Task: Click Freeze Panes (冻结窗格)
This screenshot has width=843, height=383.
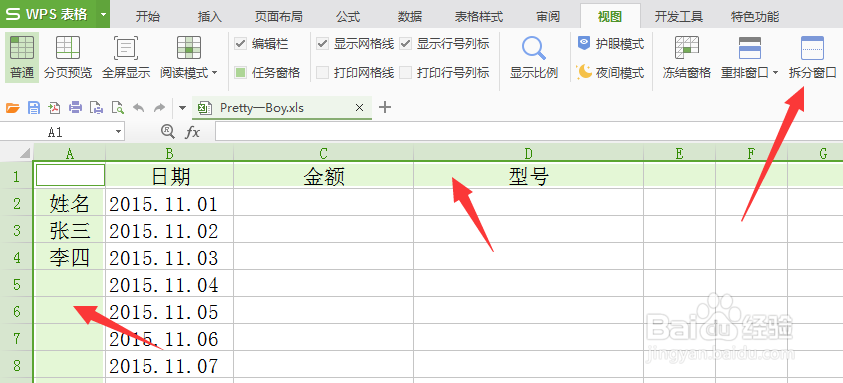Action: [687, 57]
